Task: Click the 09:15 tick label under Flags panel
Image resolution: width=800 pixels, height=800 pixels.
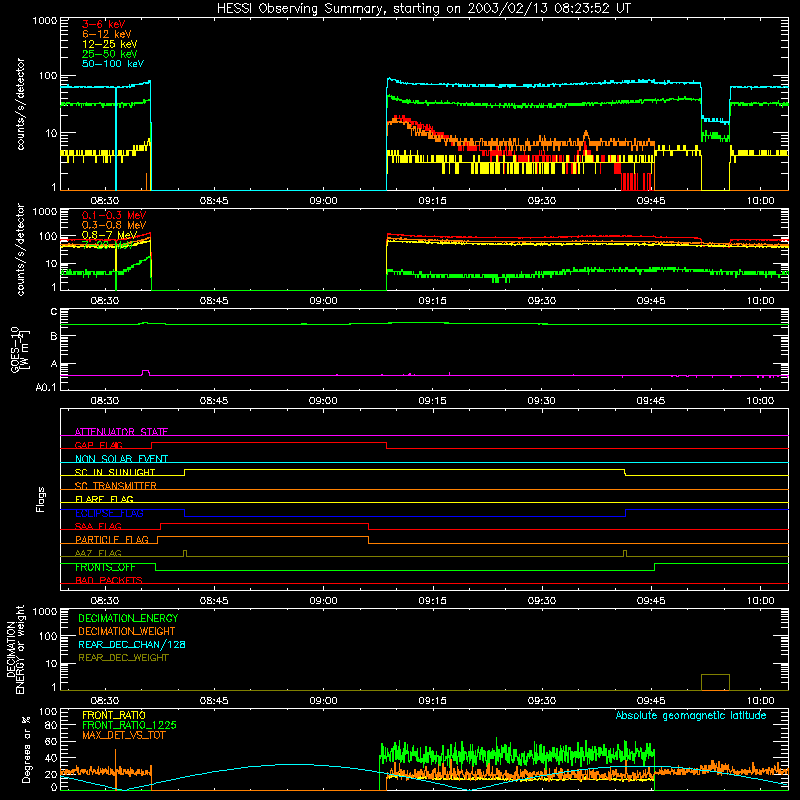Action: (x=433, y=601)
